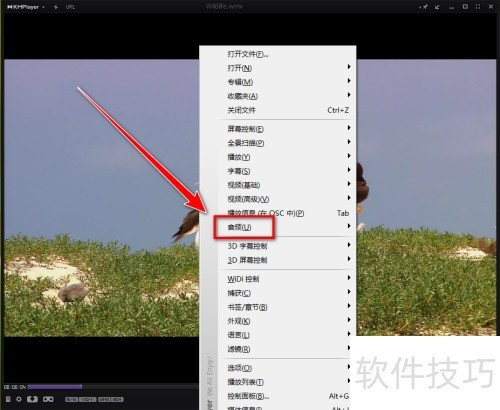Open the KMPlayer logo main menu
Image resolution: width=500 pixels, height=410 pixels.
pyautogui.click(x=26, y=7)
